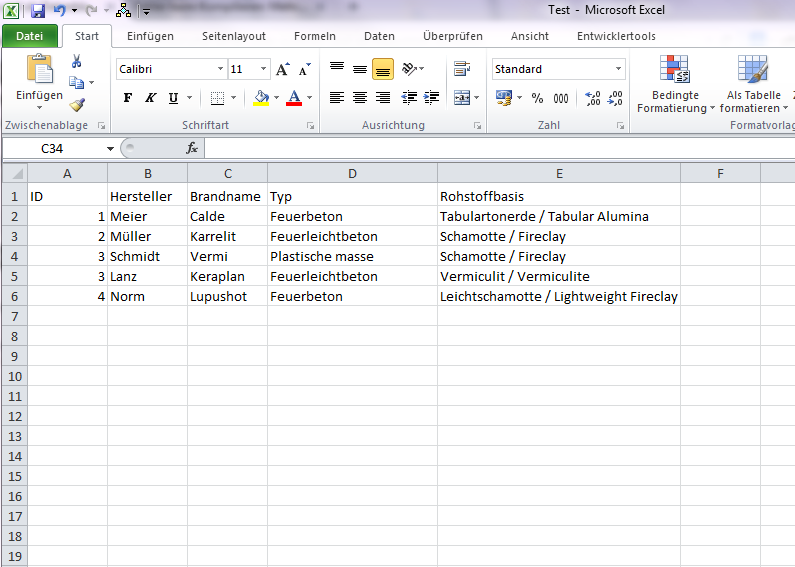Click the Copy icon
Viewport: 795px width, 567px height.
coord(77,82)
